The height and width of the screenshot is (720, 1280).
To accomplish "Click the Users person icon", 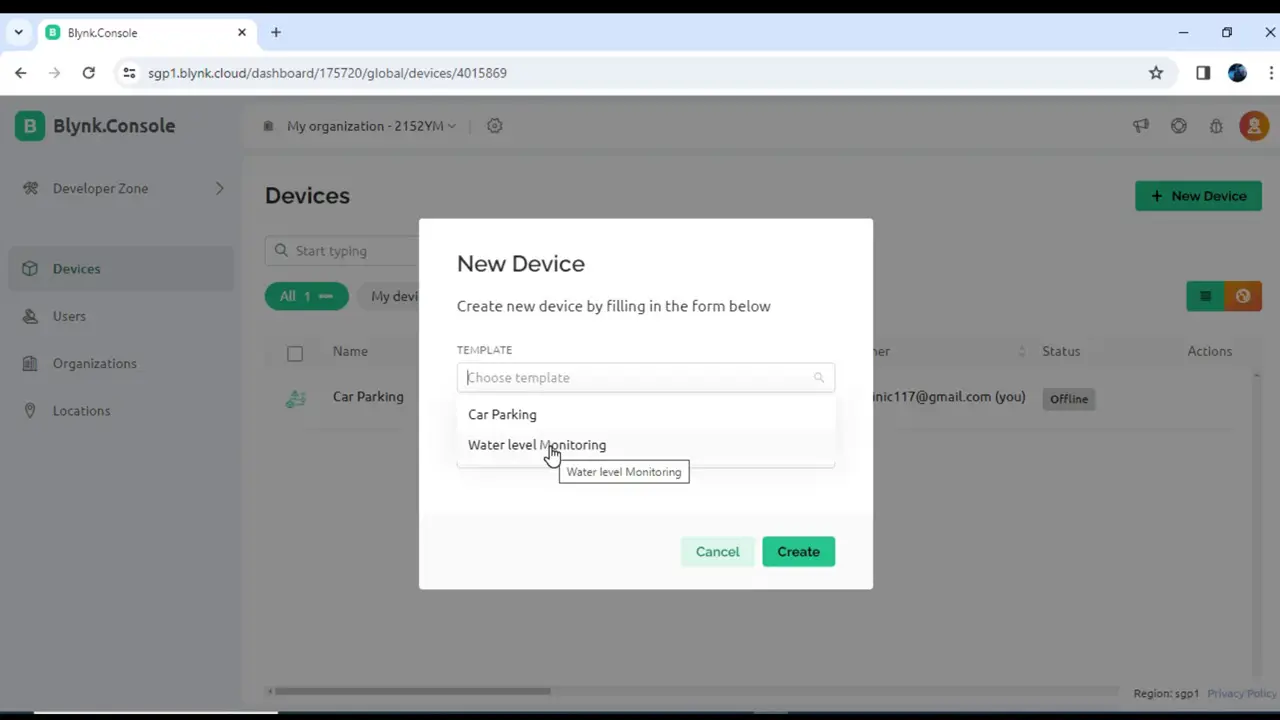I will (x=30, y=316).
